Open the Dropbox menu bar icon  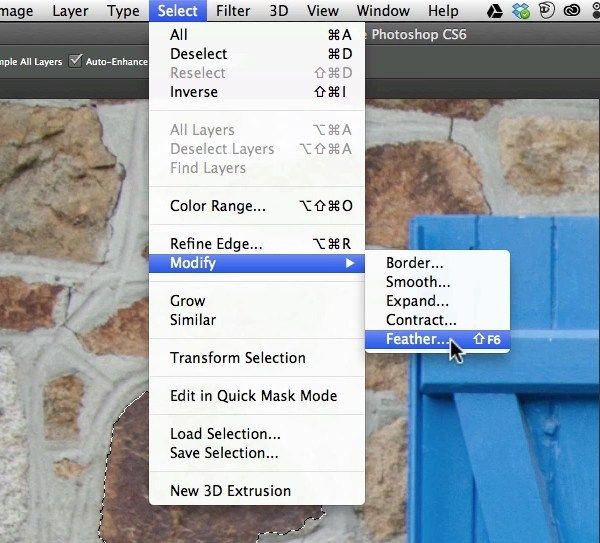520,12
